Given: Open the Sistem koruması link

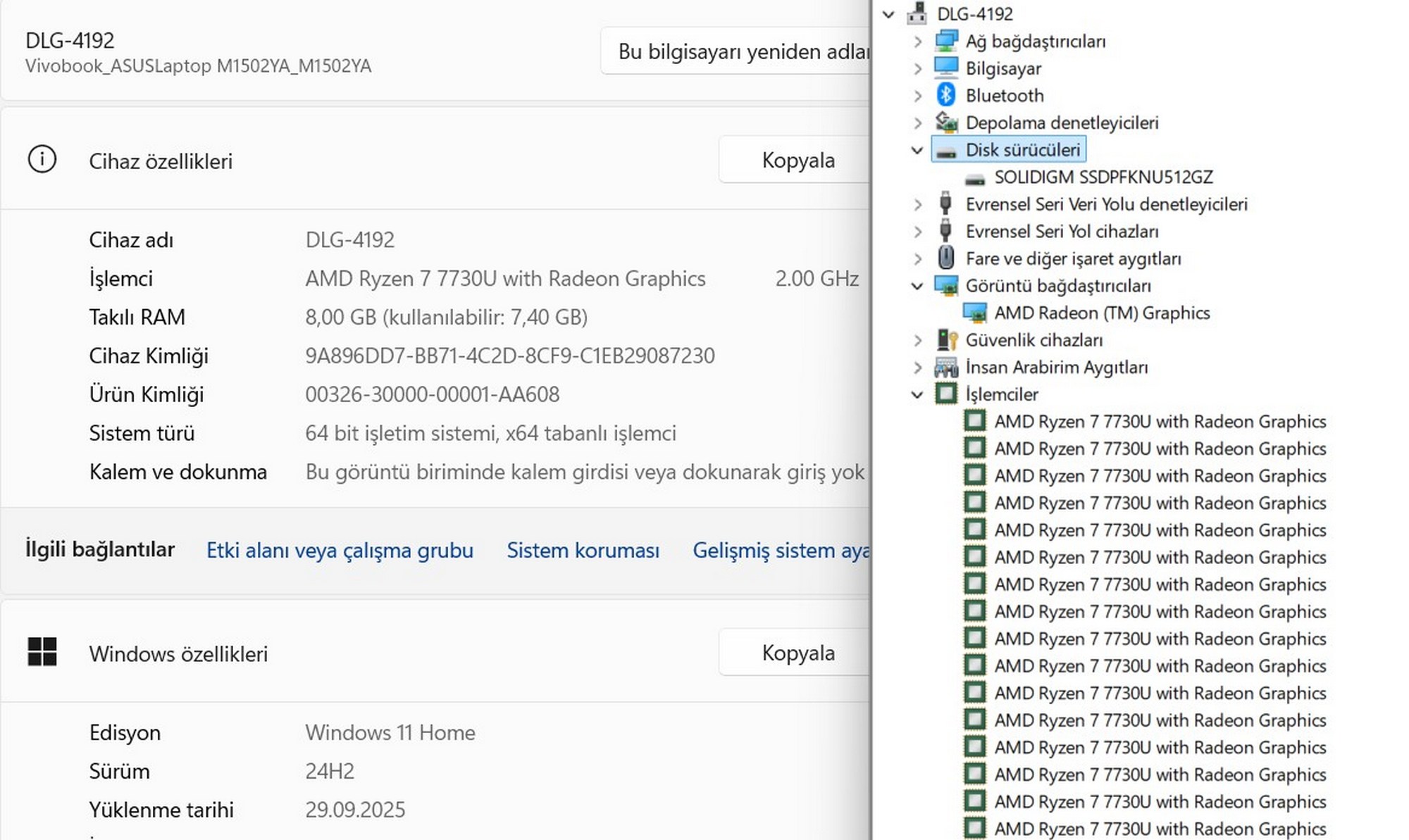Looking at the screenshot, I should click(583, 551).
